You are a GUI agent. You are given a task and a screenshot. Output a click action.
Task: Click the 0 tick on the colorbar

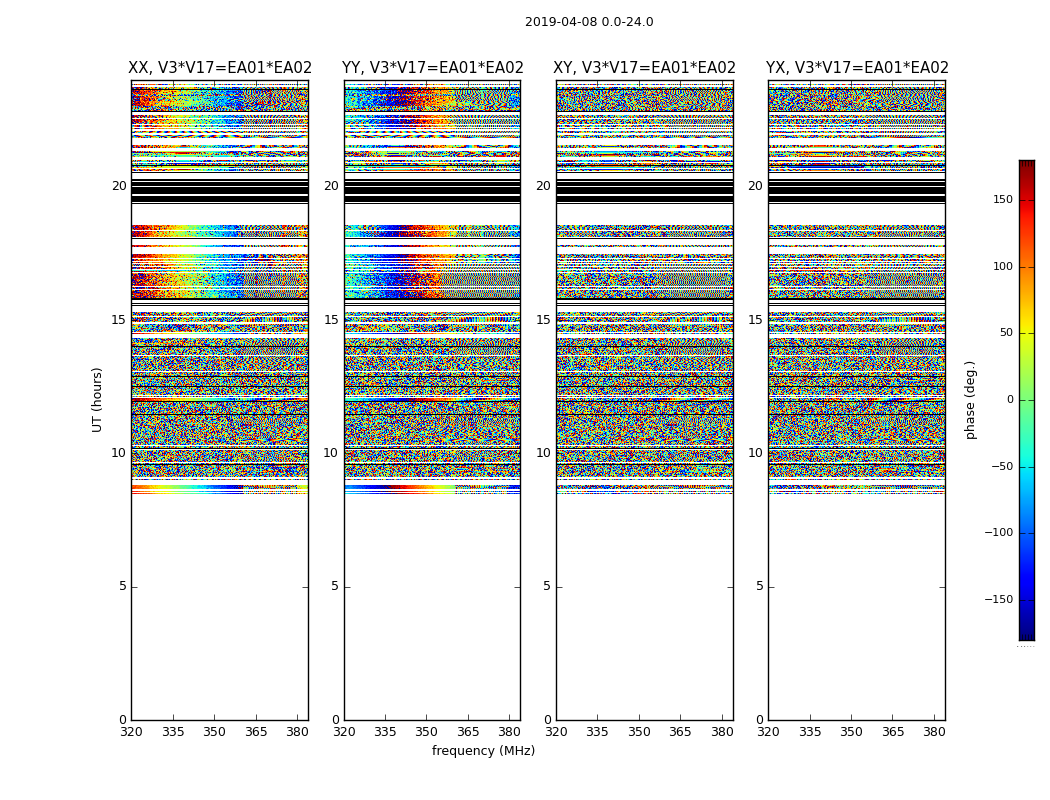pyautogui.click(x=1010, y=400)
